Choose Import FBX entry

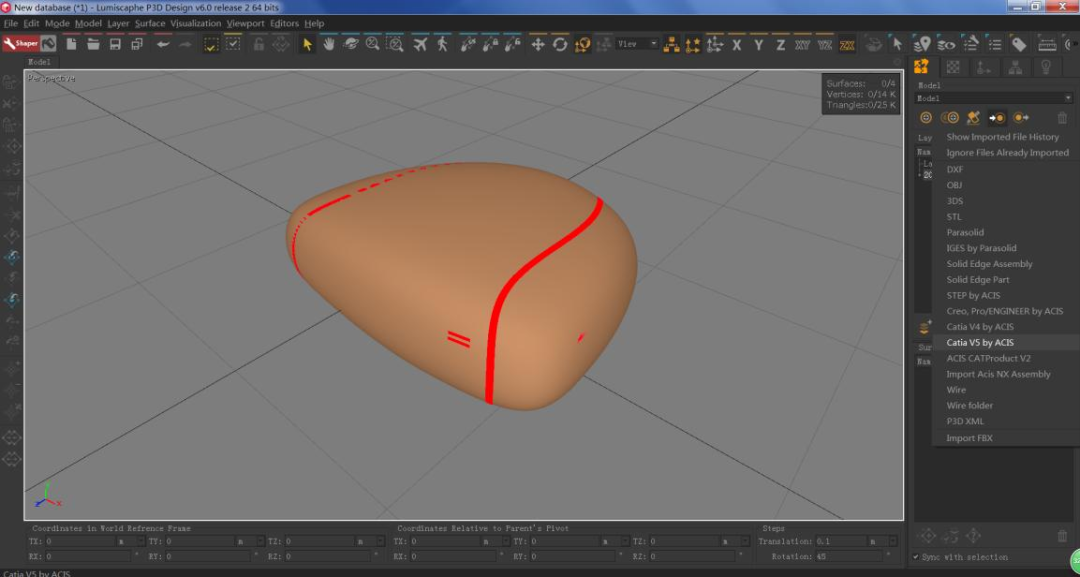tap(969, 438)
